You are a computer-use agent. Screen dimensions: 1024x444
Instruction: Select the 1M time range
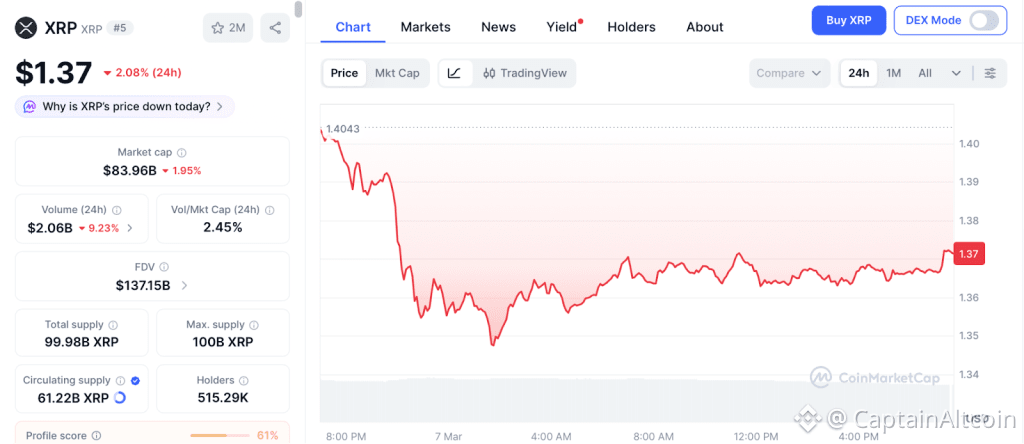pyautogui.click(x=893, y=73)
